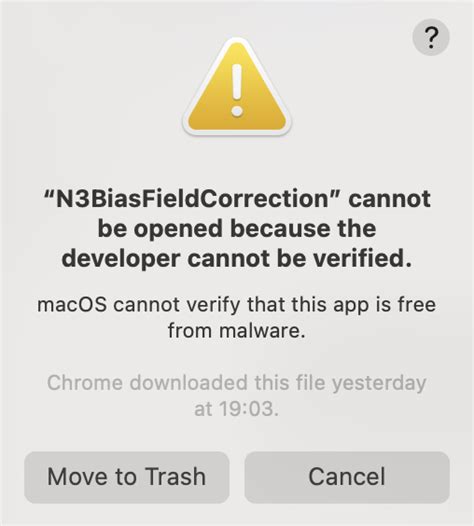Click the "N3BiasFieldCorrection" app name in the heading

192,199
